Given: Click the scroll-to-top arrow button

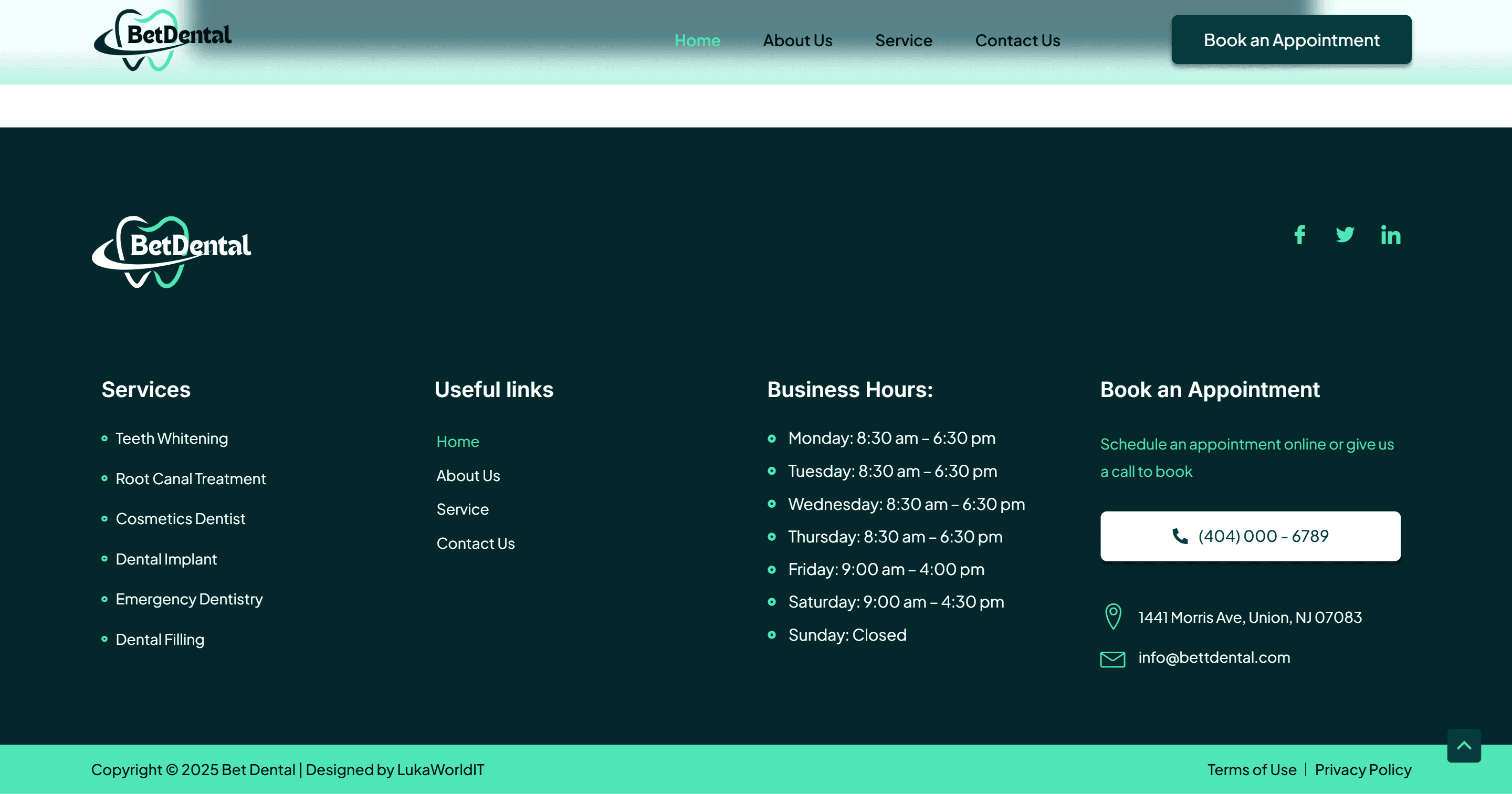Looking at the screenshot, I should pos(1463,745).
